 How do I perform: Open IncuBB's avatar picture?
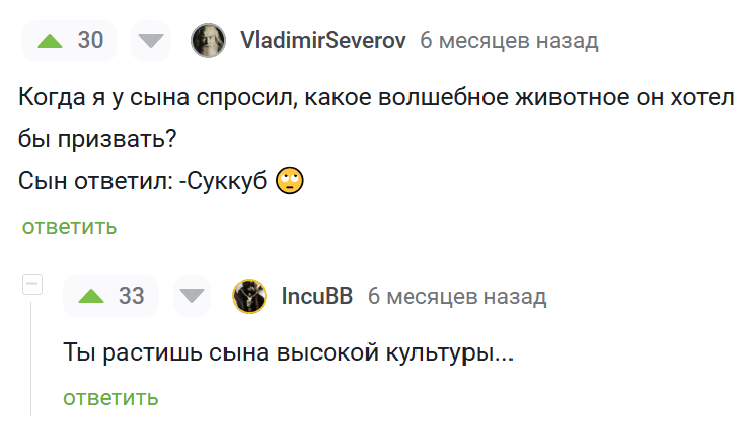[249, 297]
